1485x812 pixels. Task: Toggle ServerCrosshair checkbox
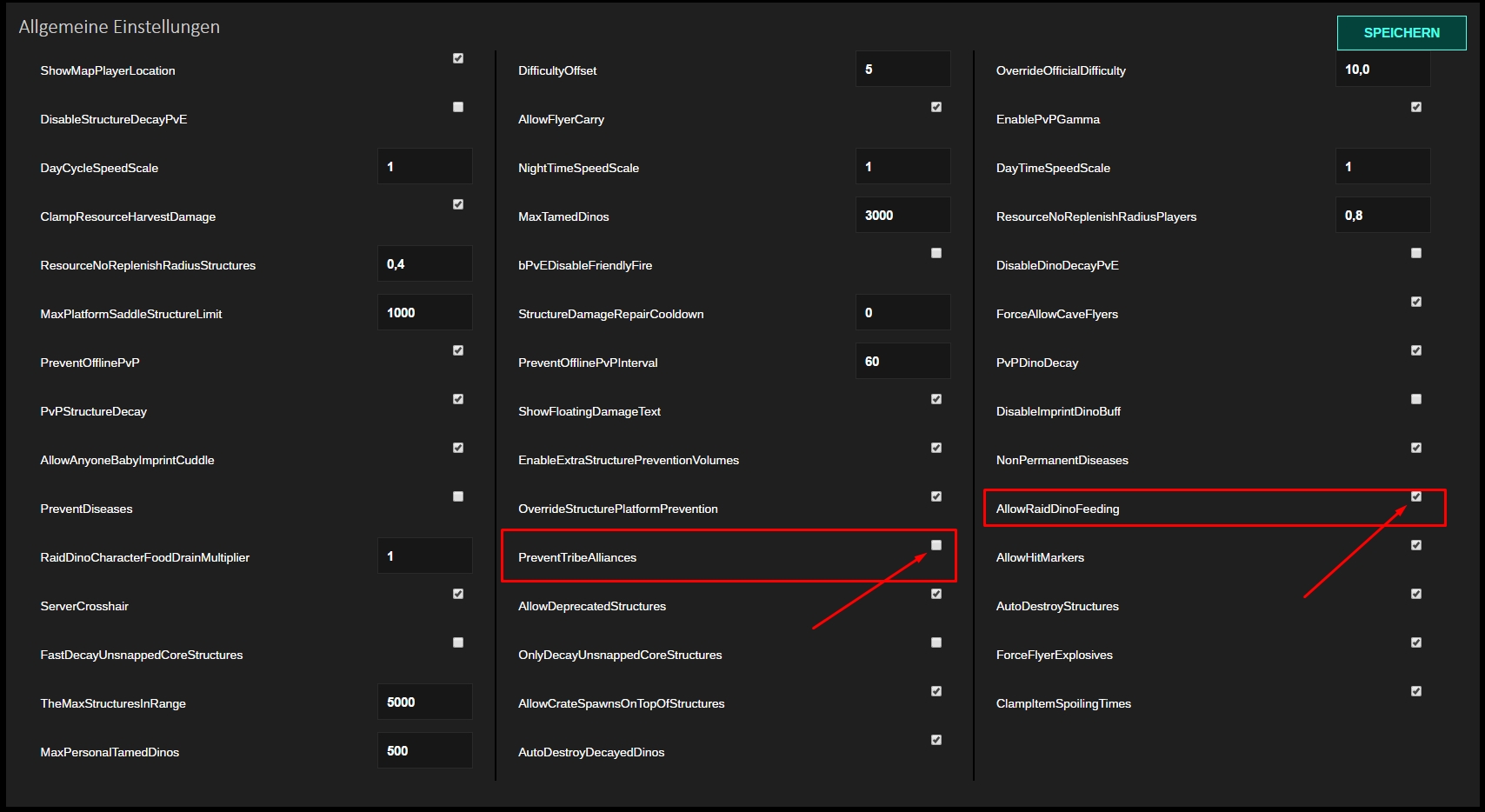(x=458, y=594)
